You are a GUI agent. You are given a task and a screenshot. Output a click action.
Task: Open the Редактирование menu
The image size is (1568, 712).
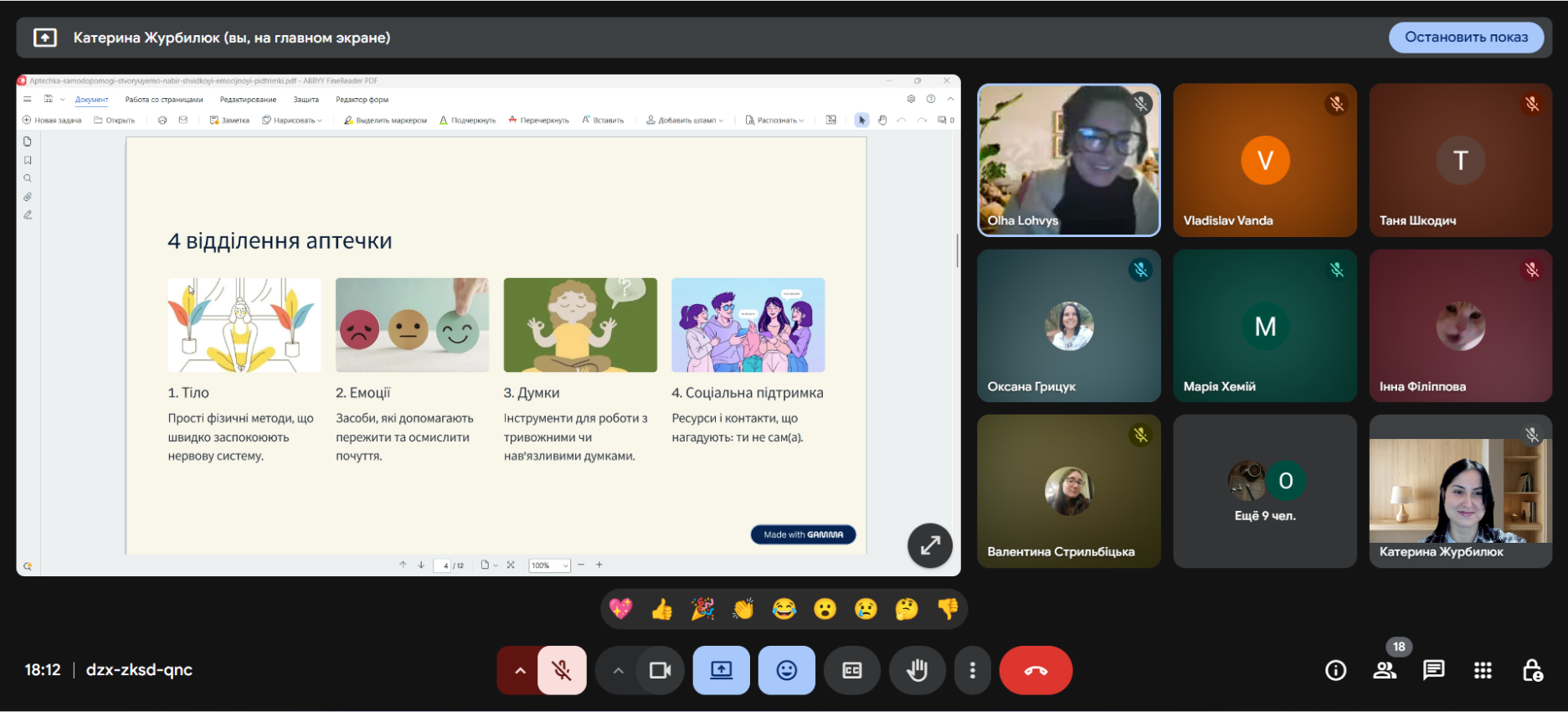tap(248, 100)
